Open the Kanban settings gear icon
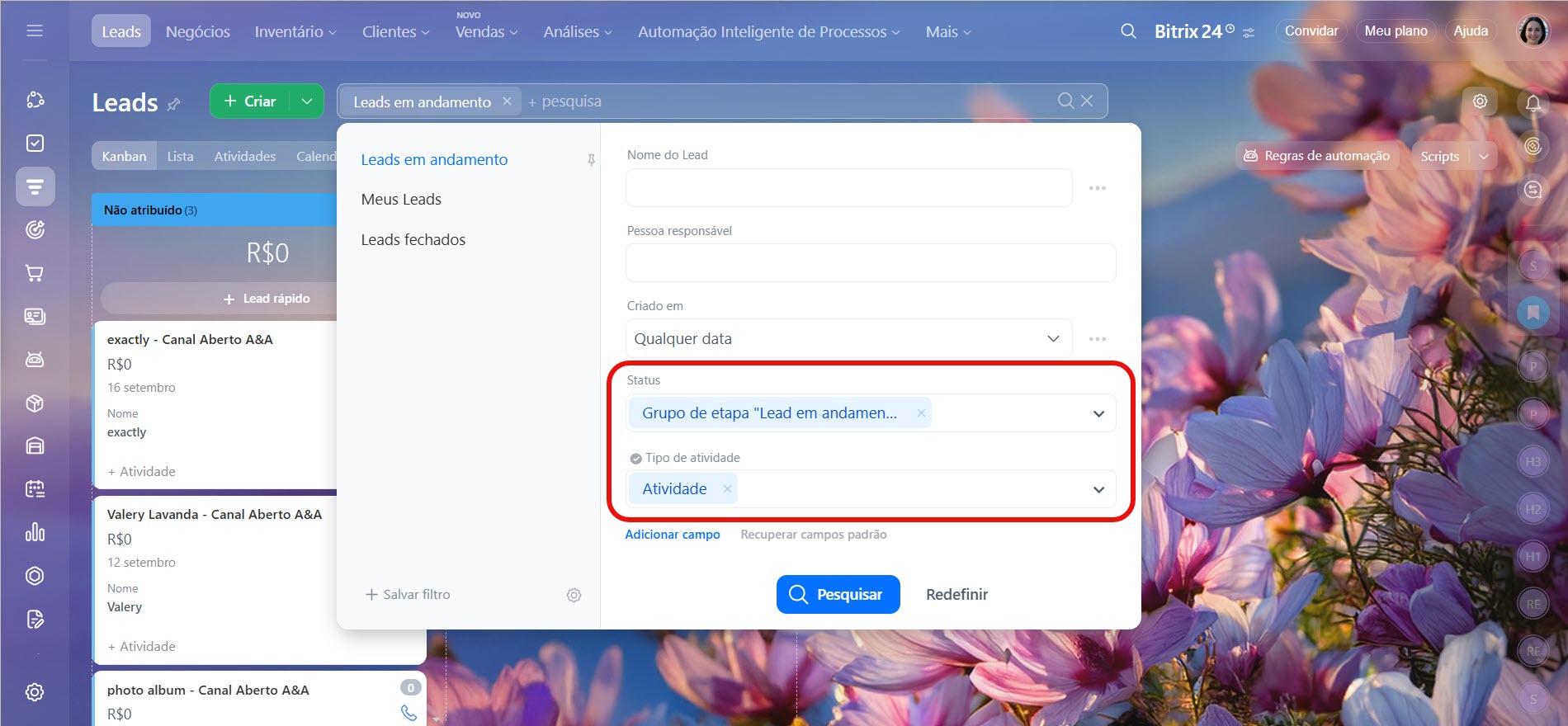This screenshot has height=726, width=1568. pyautogui.click(x=1480, y=101)
